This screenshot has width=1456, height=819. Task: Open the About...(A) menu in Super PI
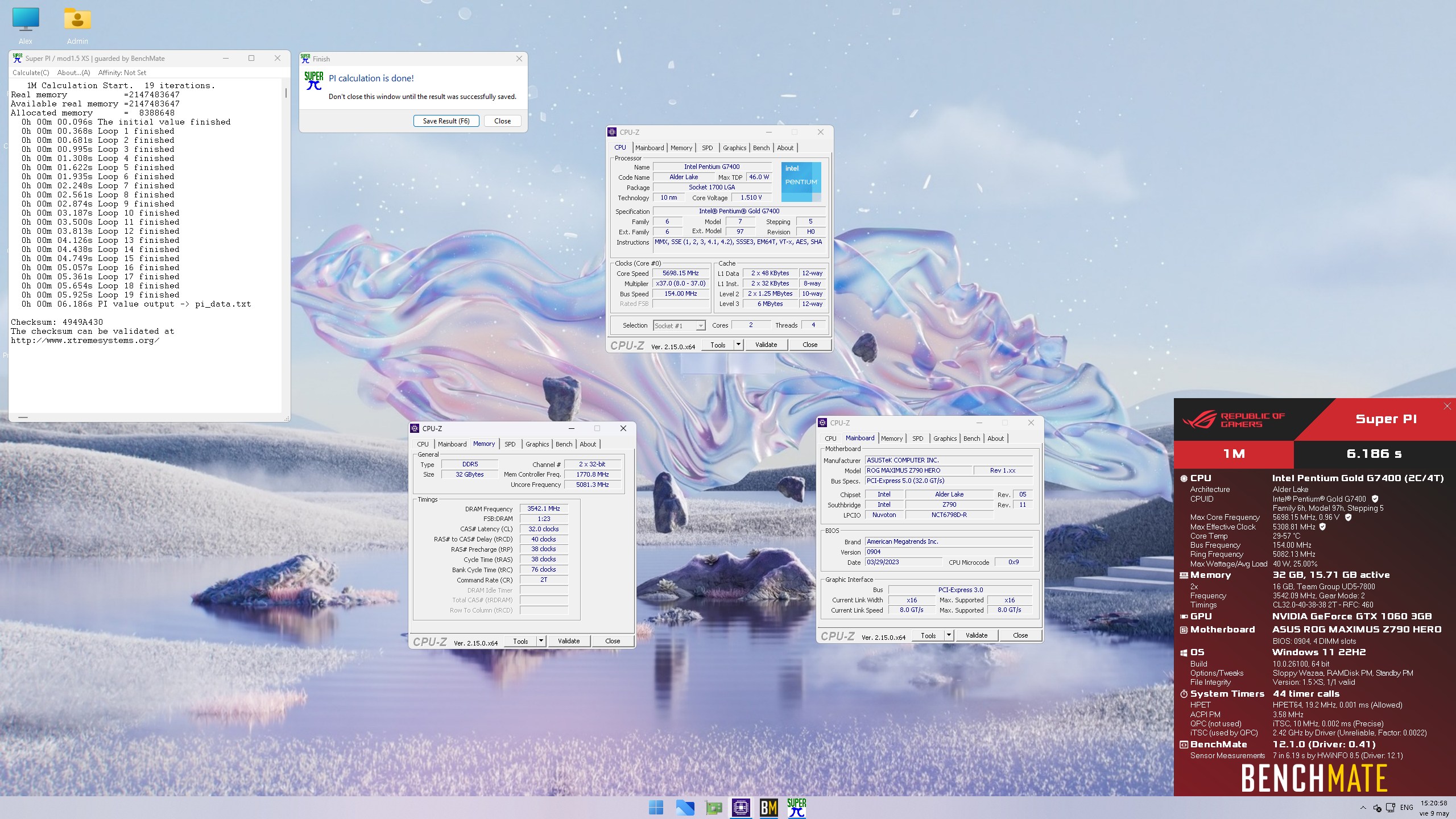(x=73, y=73)
